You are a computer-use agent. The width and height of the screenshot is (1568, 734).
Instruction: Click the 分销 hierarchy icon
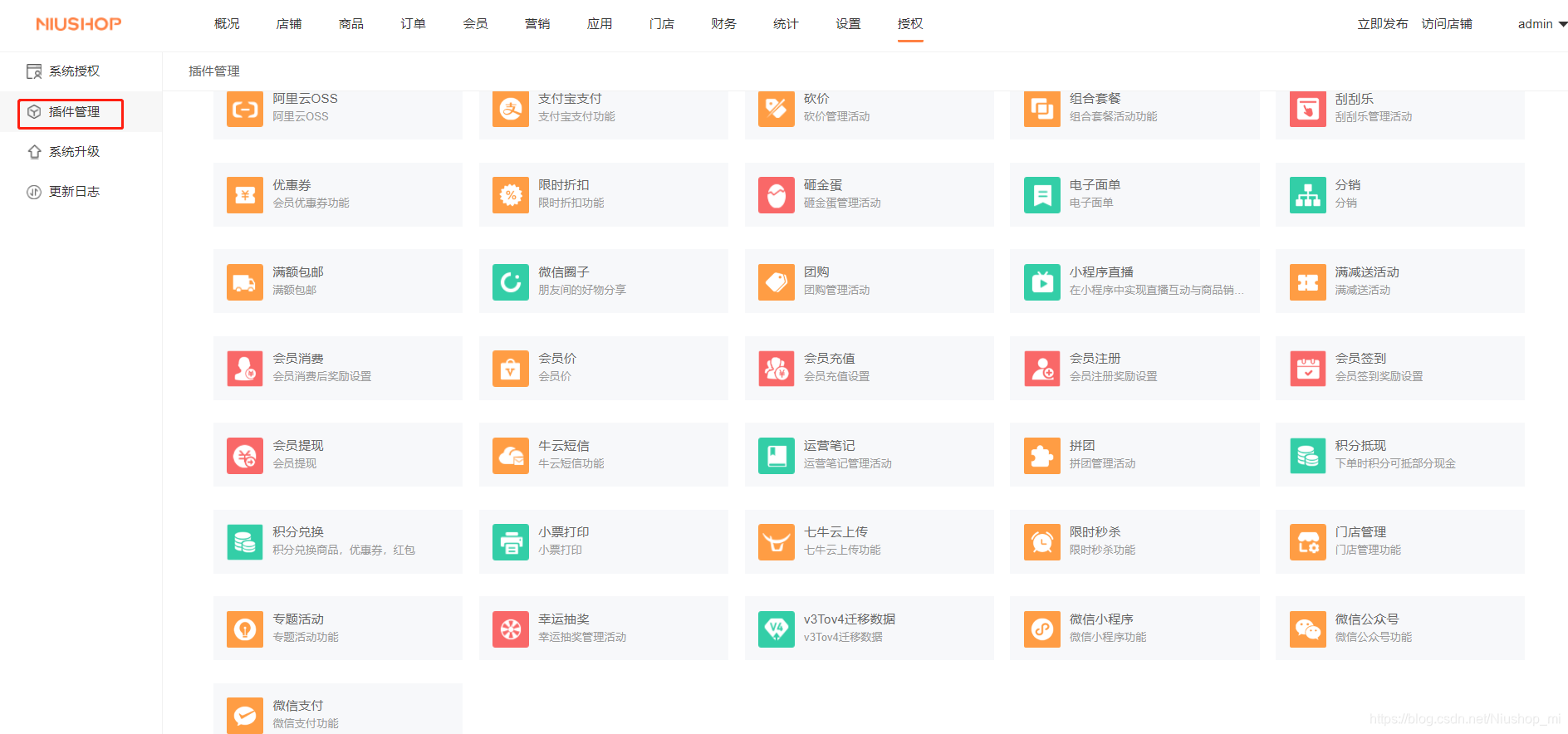[1308, 195]
